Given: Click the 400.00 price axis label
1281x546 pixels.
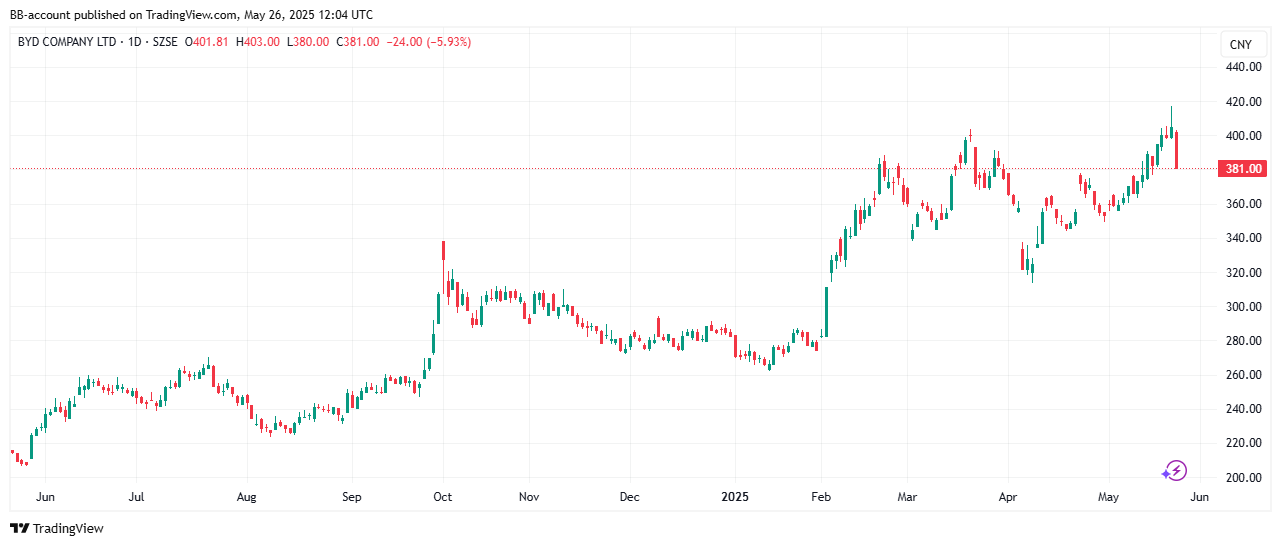Looking at the screenshot, I should (x=1246, y=135).
